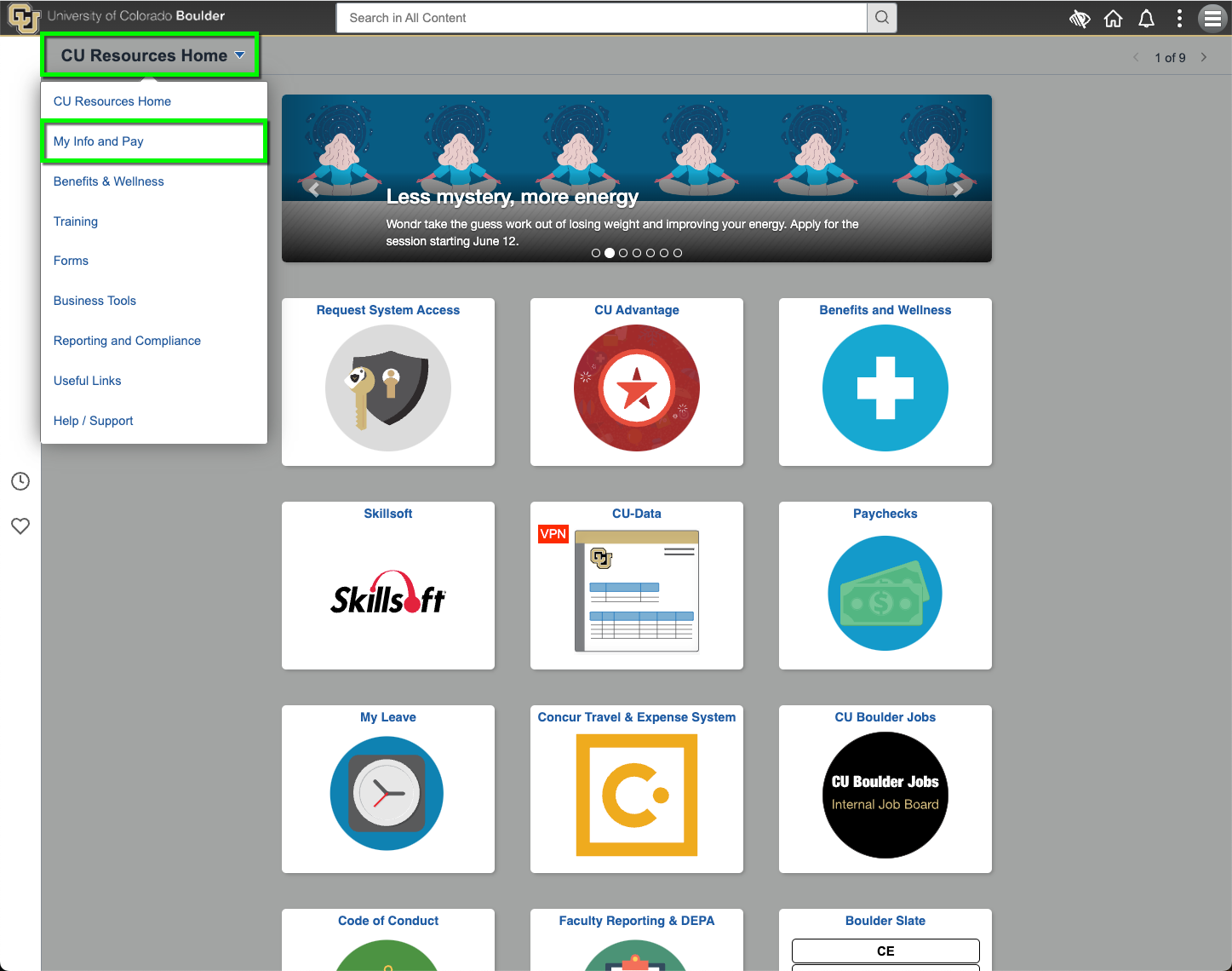Select the first carousel dot indicator
This screenshot has width=1232, height=971.
tap(596, 253)
